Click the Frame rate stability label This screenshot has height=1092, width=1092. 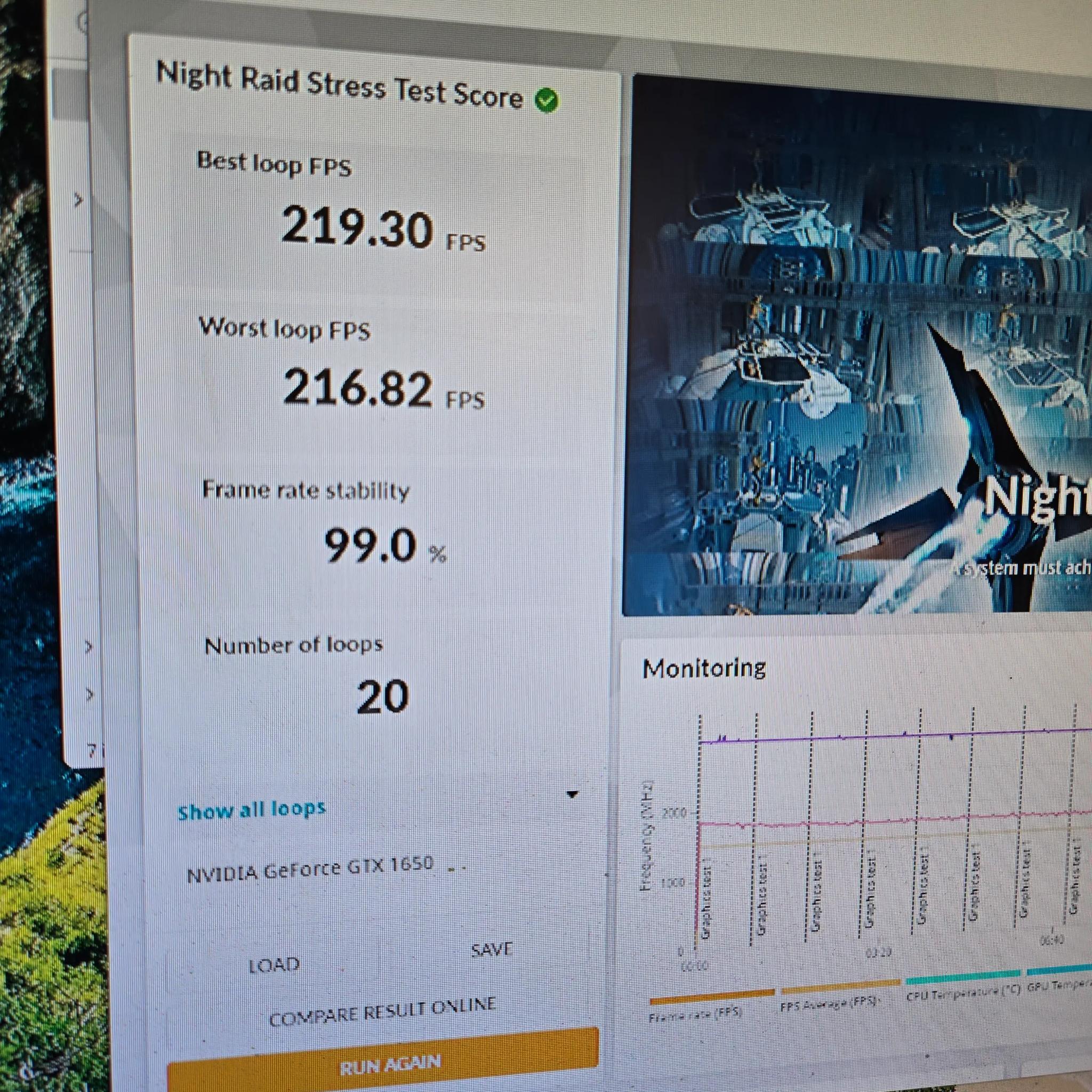[x=306, y=490]
